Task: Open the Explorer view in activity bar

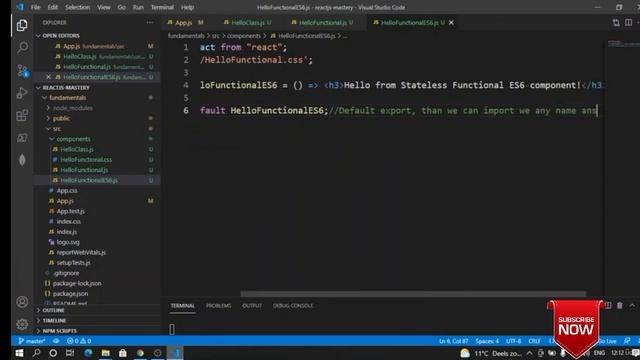Action: [22, 25]
